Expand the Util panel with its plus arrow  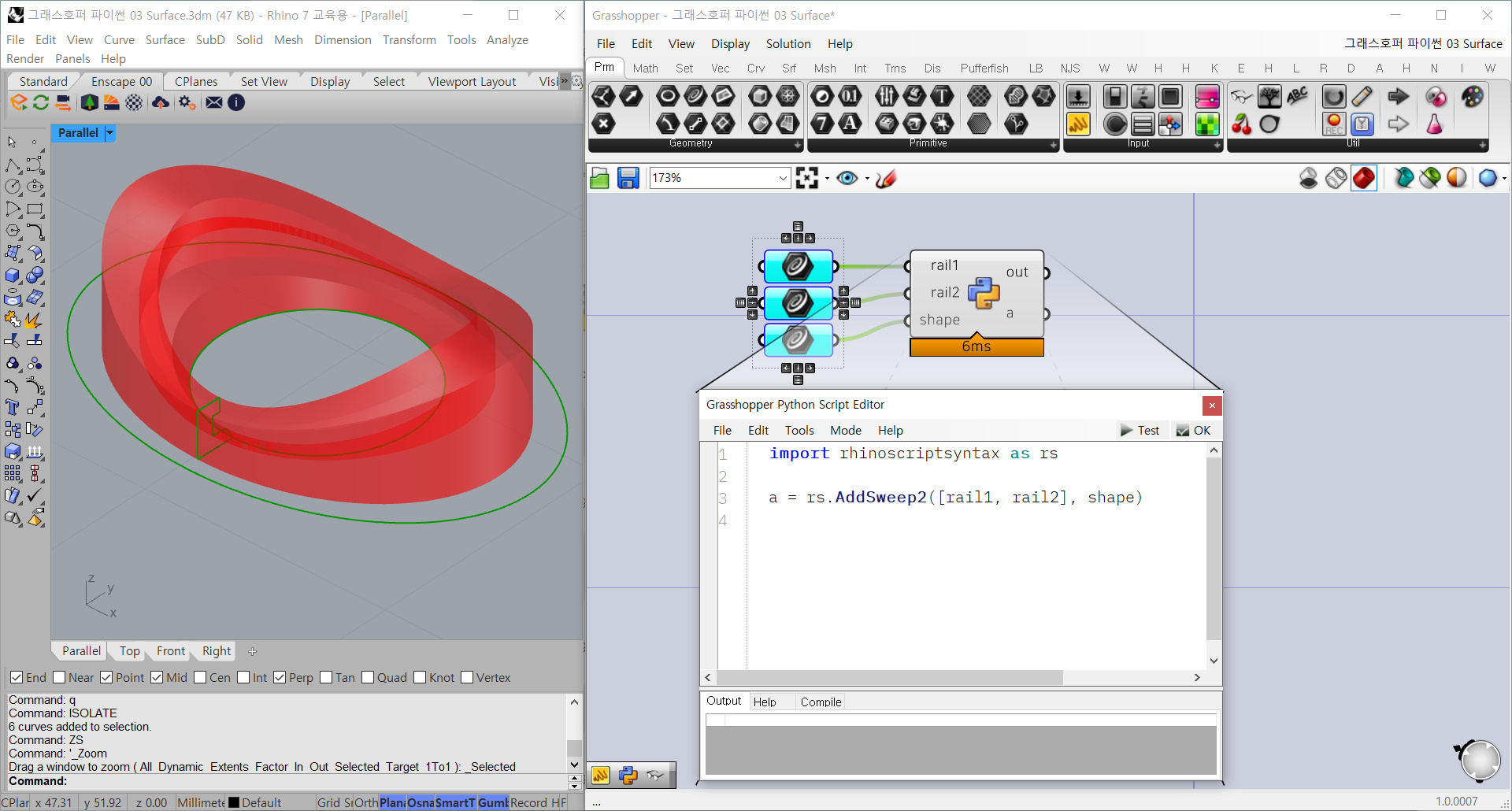(x=1483, y=146)
